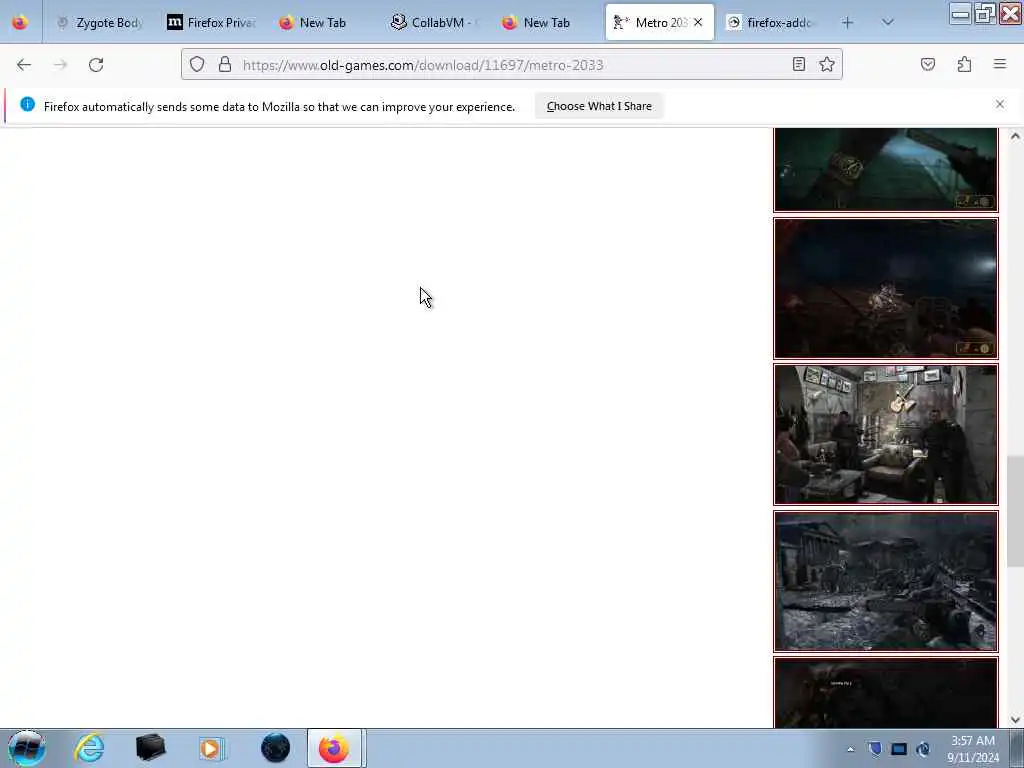Select the first New Tab

pos(324,22)
